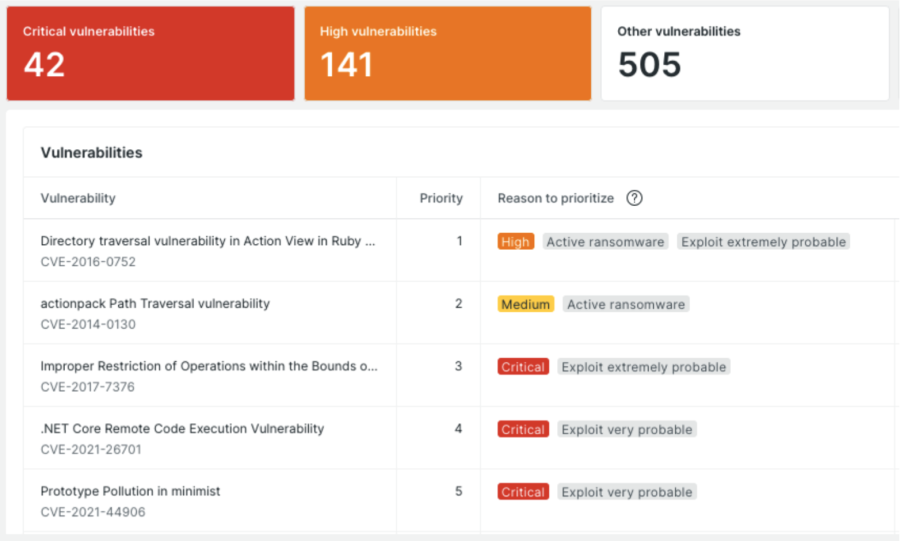Click the Exploit very probable tag for CVE-2021-26701
900x541 pixels.
tap(627, 429)
